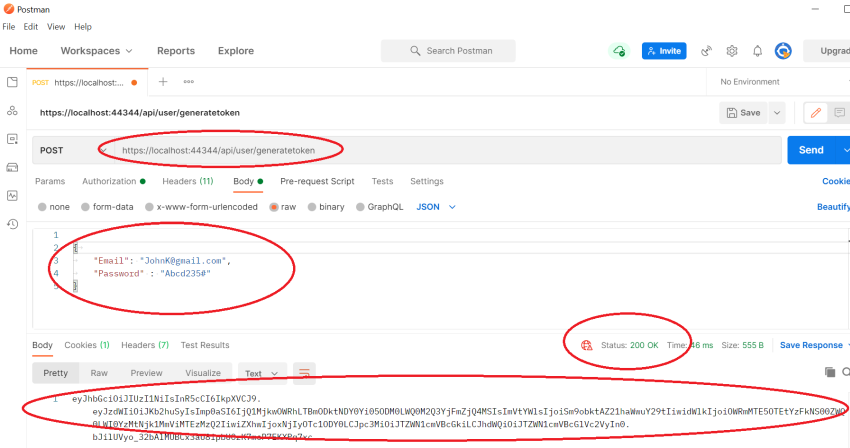Screen dimensions: 850x448
Task: Open the Text response format dropdown
Action: [262, 373]
